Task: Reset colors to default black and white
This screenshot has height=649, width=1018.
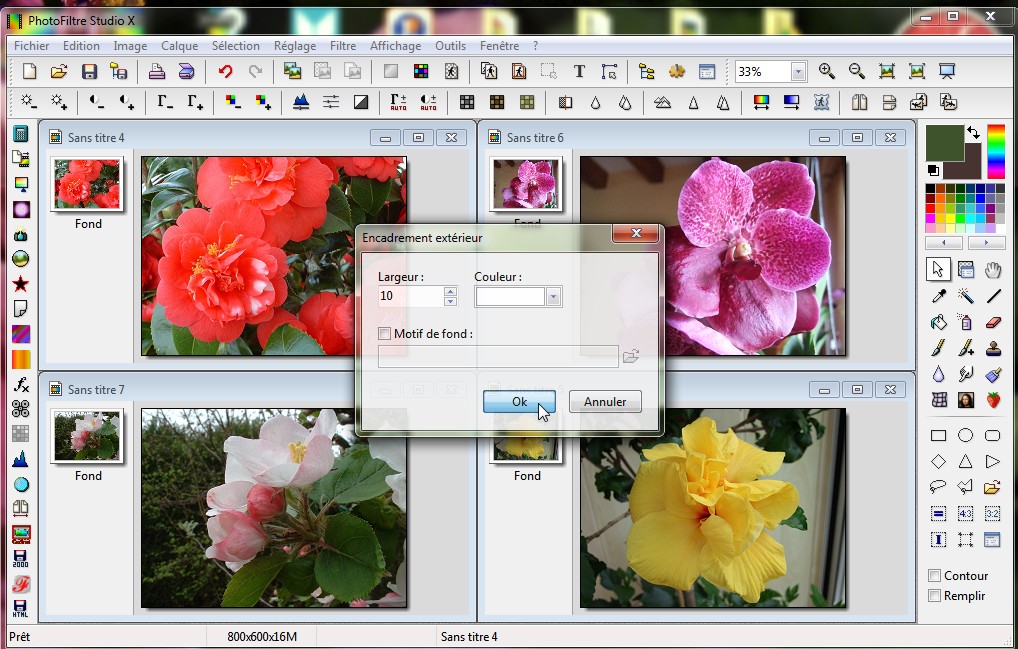Action: pyautogui.click(x=933, y=171)
